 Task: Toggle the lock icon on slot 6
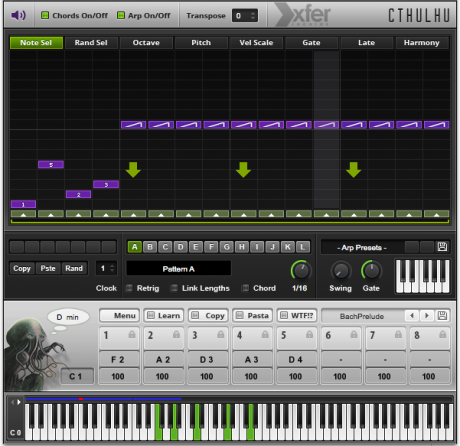click(354, 335)
